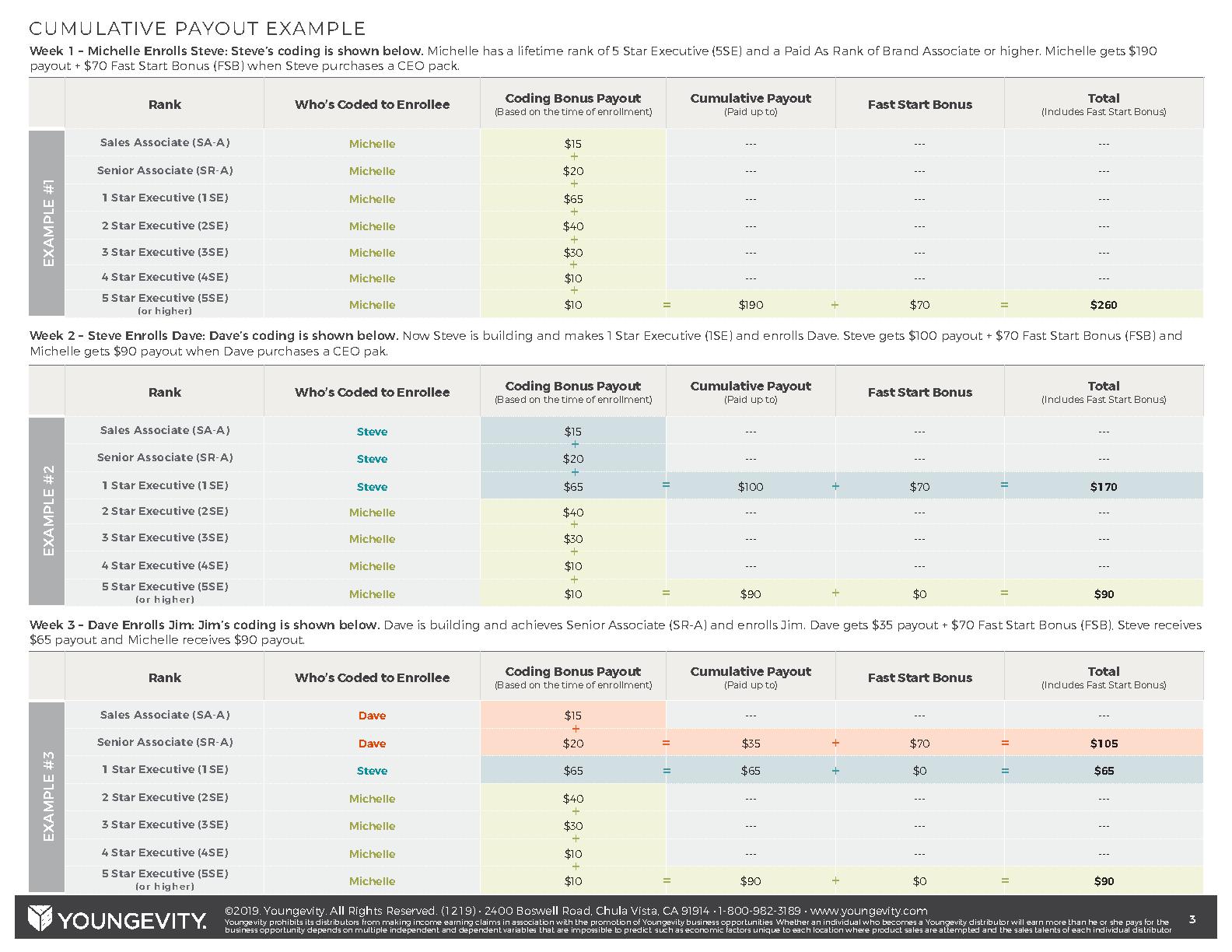Click the CUMULATIVE PAYOUT EXAMPLE heading

198,29
